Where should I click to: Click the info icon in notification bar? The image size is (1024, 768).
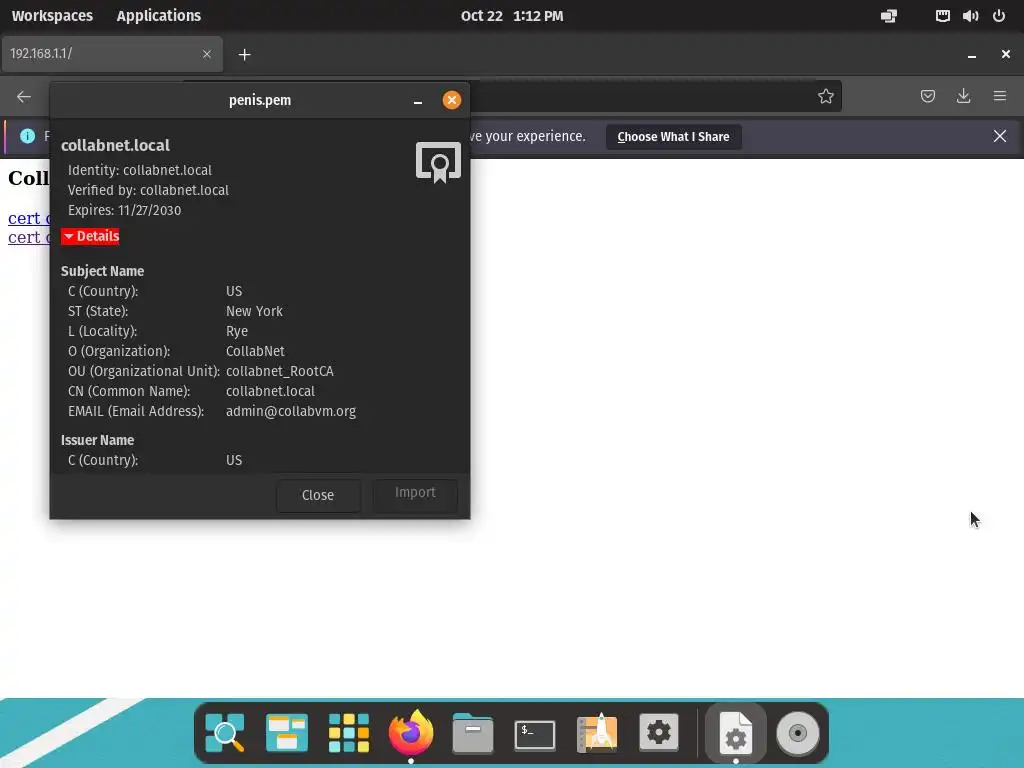click(x=27, y=136)
